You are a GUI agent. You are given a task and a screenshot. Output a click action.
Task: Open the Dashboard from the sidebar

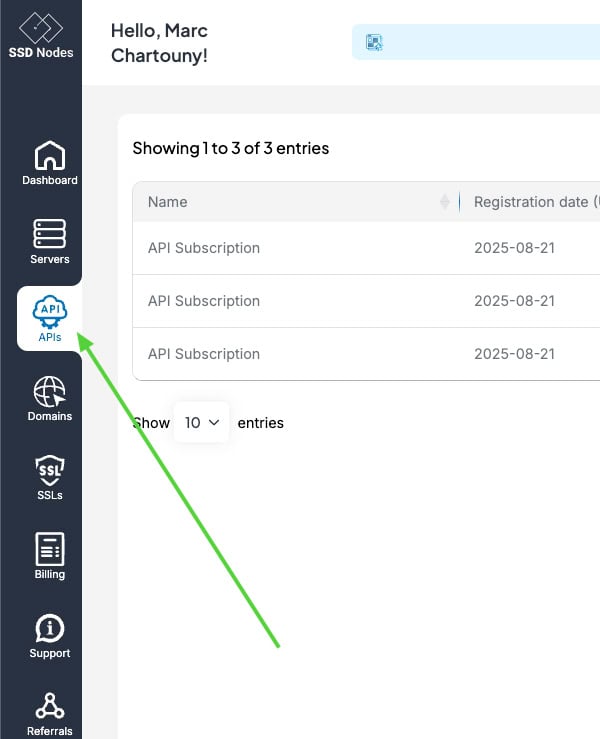[x=49, y=164]
